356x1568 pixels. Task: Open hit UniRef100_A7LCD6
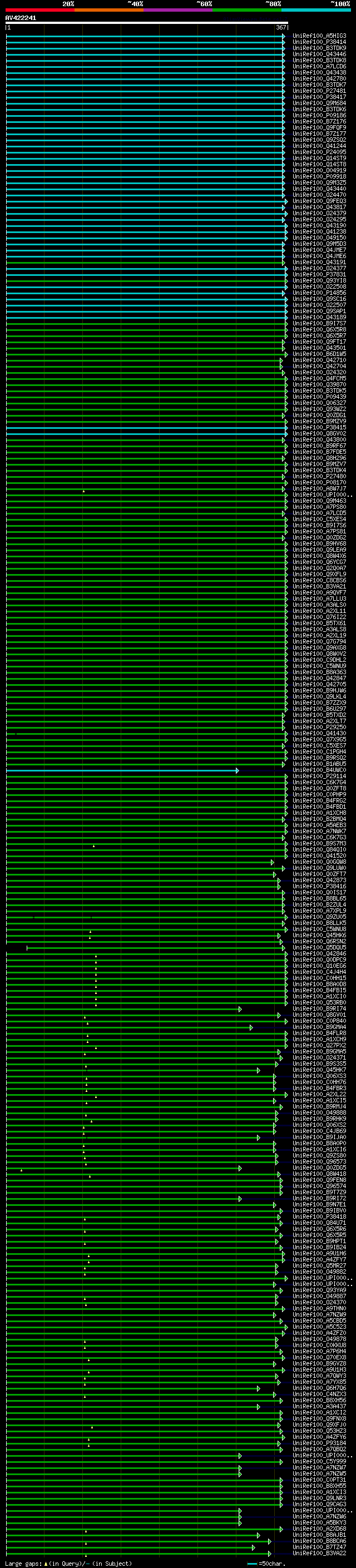tap(319, 66)
